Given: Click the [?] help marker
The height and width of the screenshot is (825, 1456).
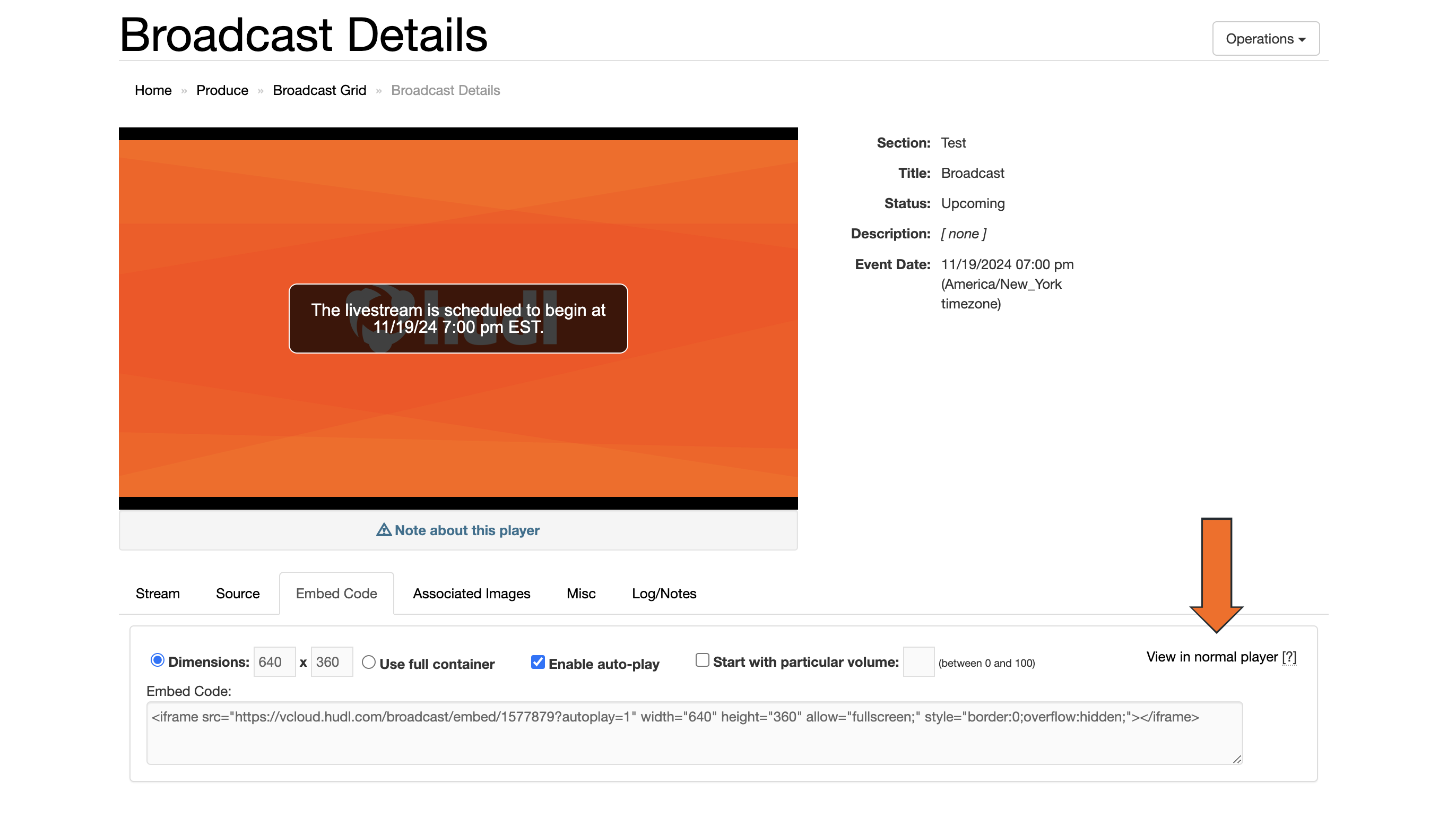Looking at the screenshot, I should click(x=1289, y=657).
